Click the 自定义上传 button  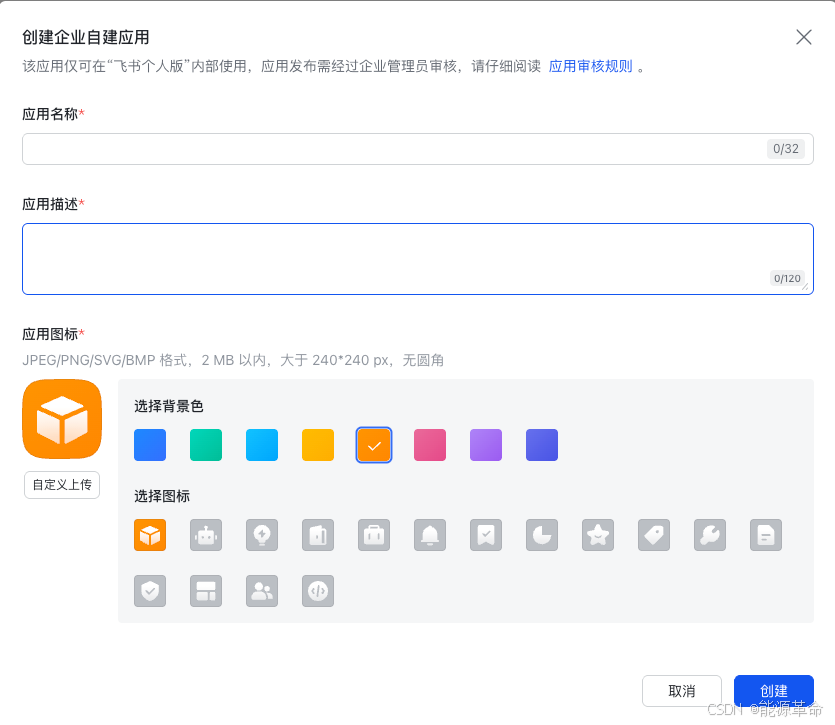tap(62, 485)
